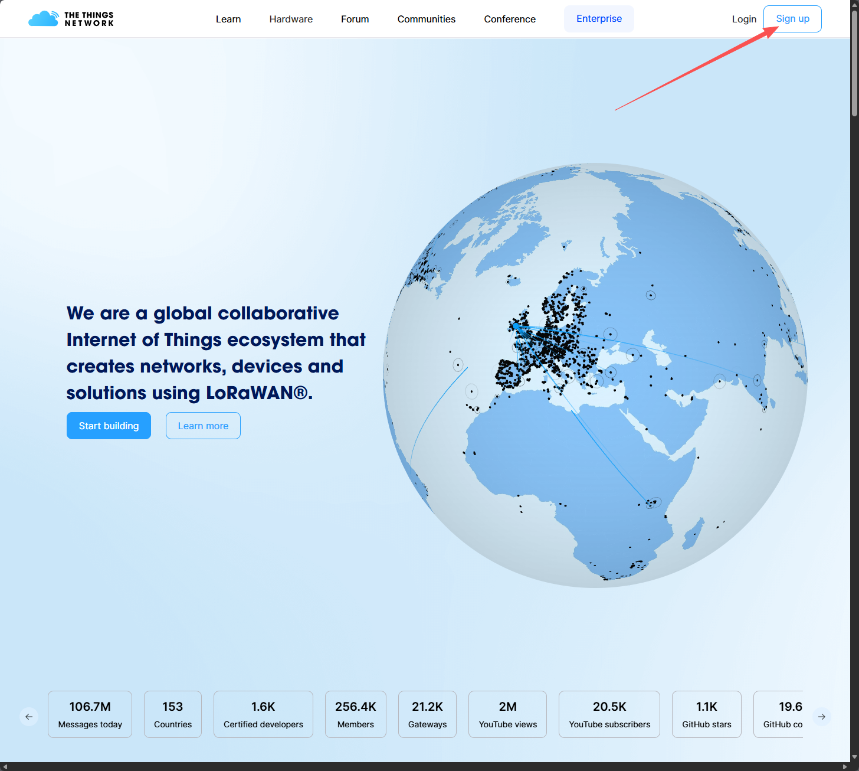Open the Communities navigation item

pyautogui.click(x=426, y=19)
